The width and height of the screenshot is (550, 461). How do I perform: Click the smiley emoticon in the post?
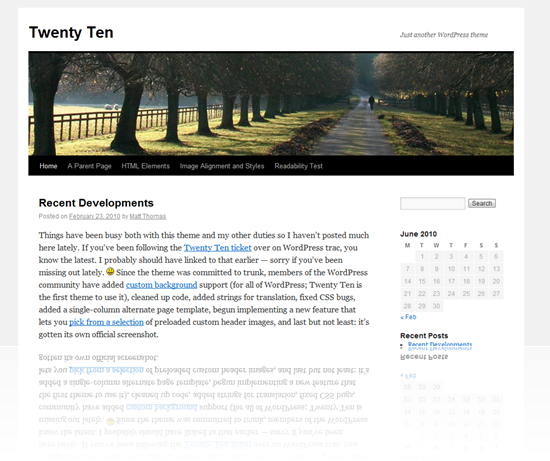(110, 272)
